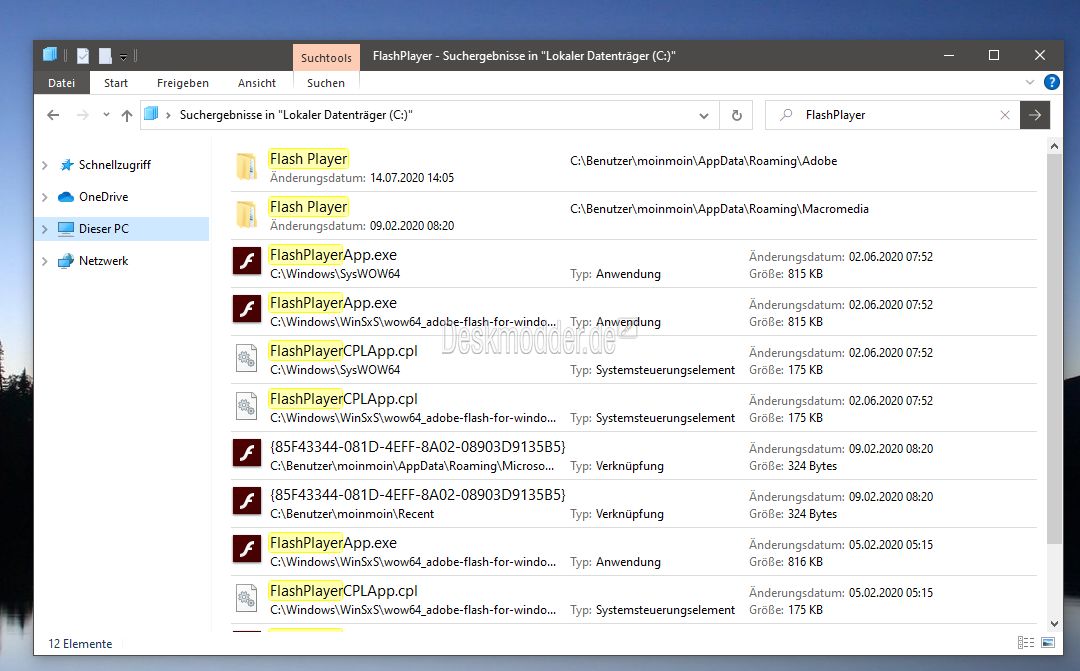Click the 12 Elemente status text
The width and height of the screenshot is (1080, 671).
(x=80, y=644)
